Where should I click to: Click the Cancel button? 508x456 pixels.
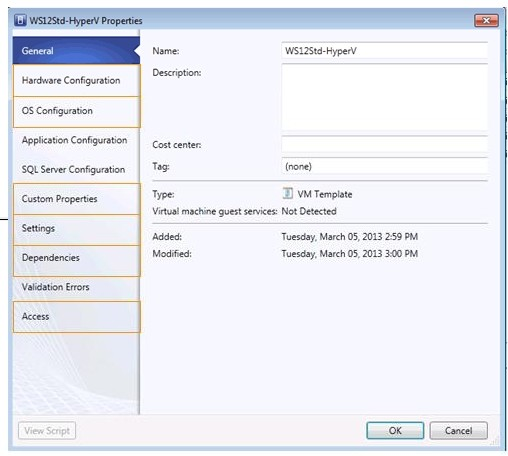459,431
